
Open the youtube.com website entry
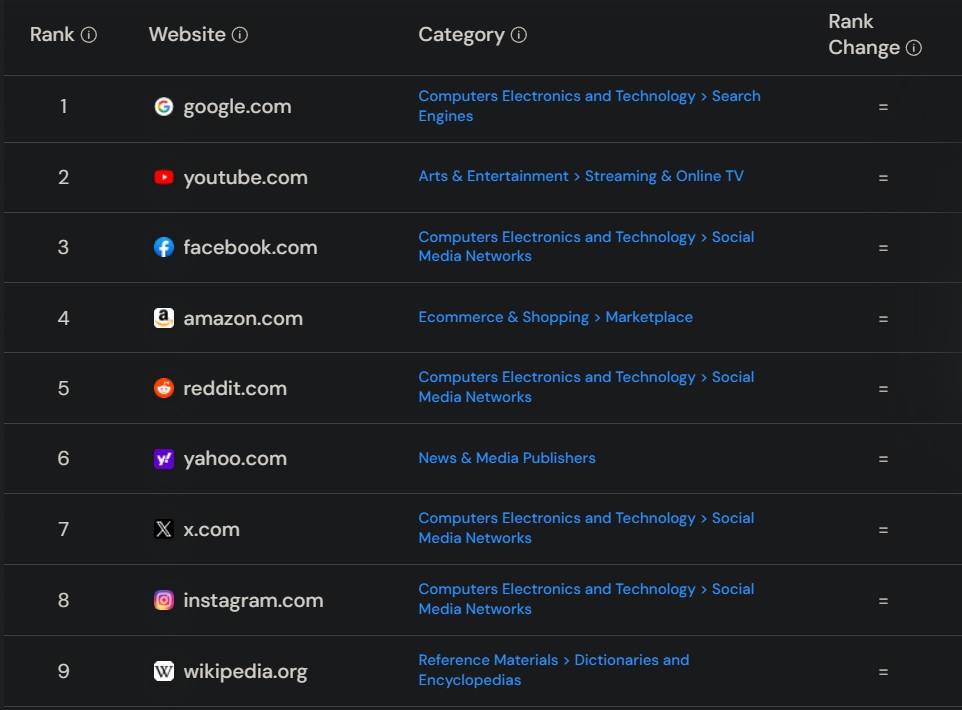pyautogui.click(x=245, y=177)
